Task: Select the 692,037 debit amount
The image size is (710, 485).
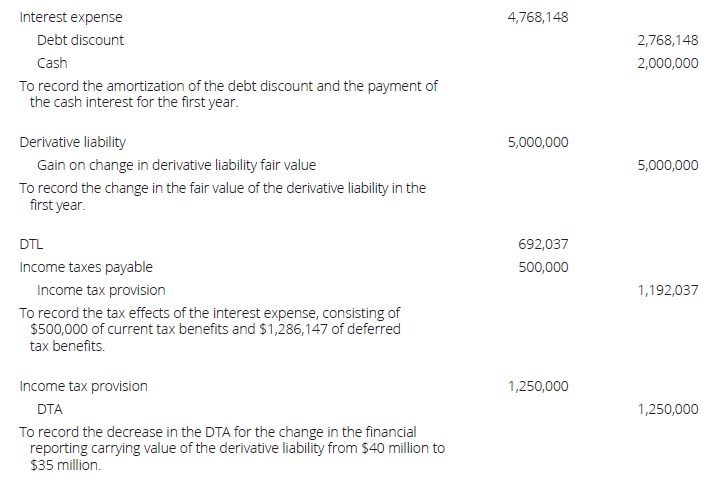Action: click(x=544, y=244)
